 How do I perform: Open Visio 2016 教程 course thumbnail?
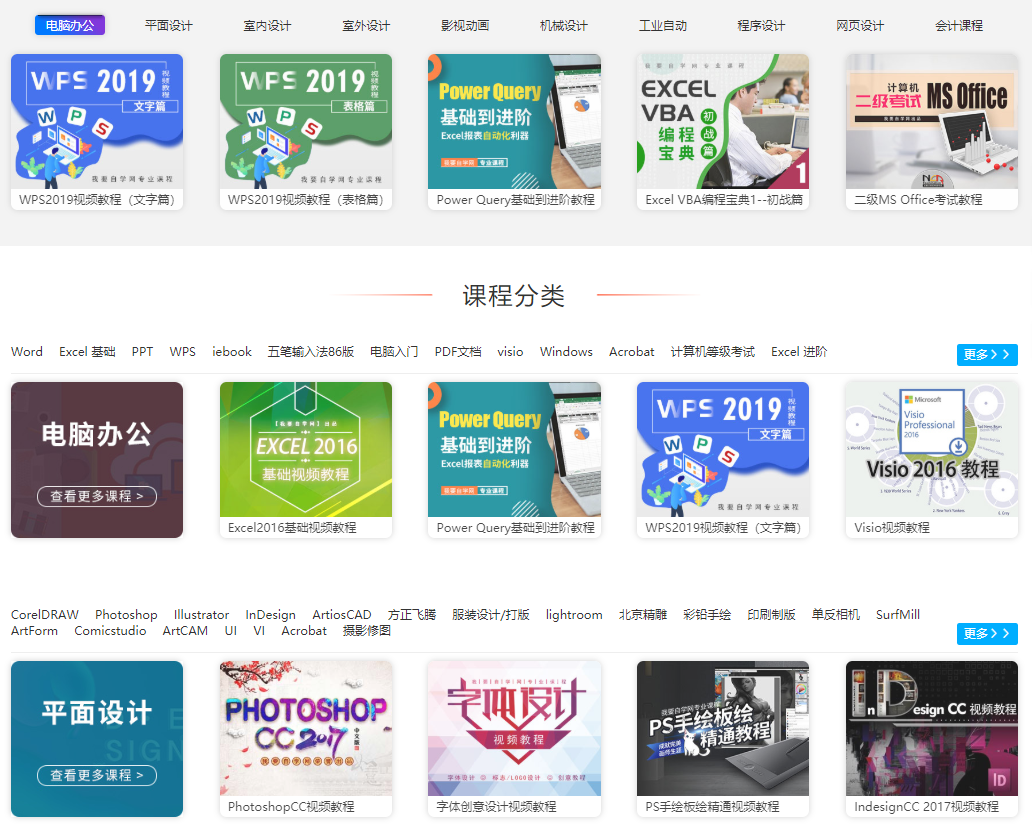pos(932,449)
